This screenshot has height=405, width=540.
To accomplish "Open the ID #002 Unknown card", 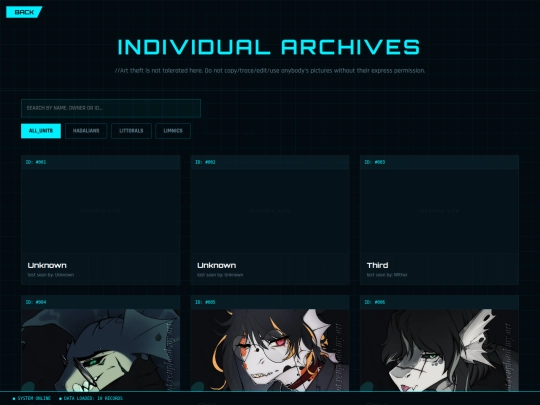I will point(270,220).
